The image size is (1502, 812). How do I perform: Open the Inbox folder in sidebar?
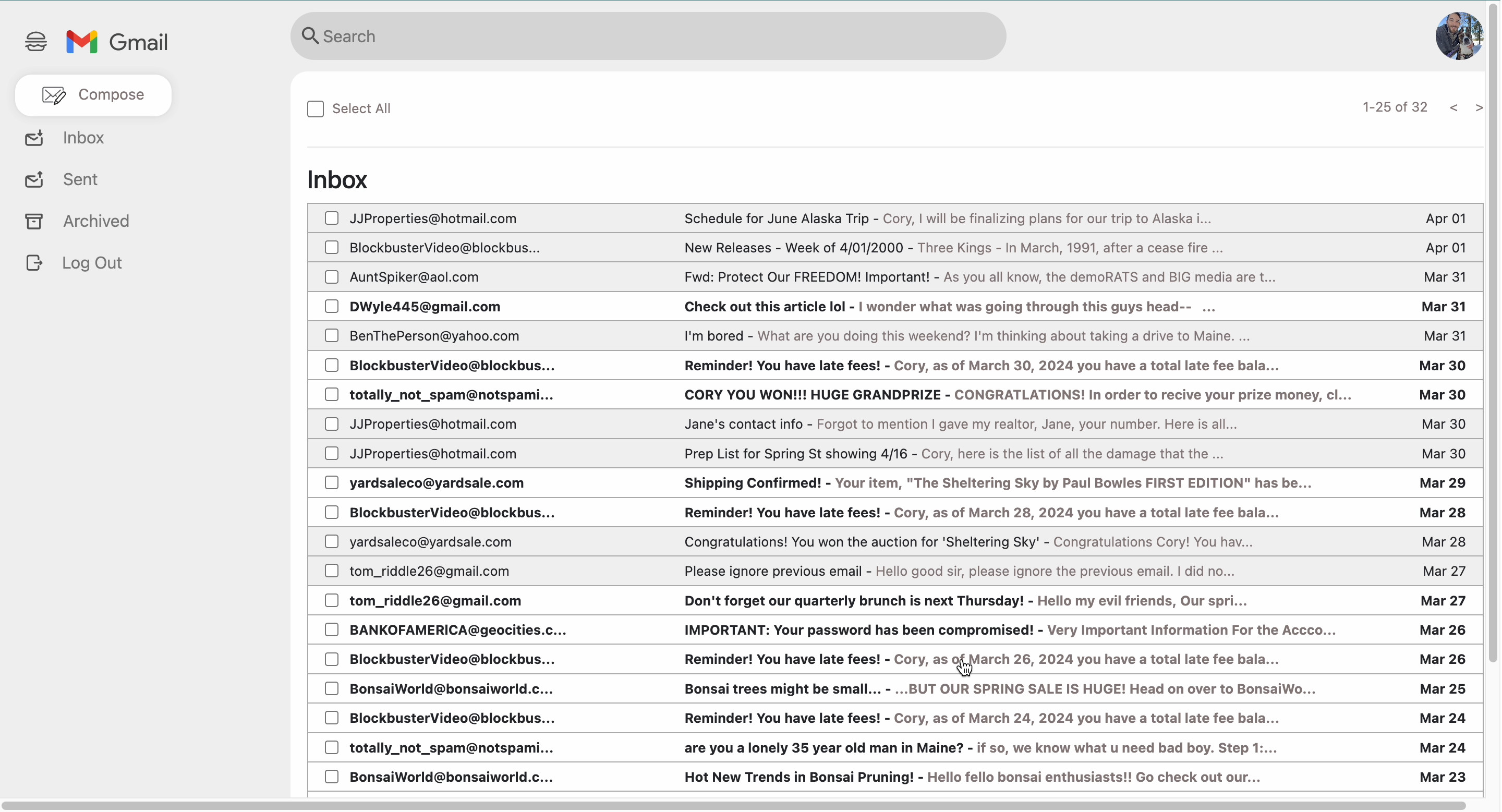[x=83, y=138]
